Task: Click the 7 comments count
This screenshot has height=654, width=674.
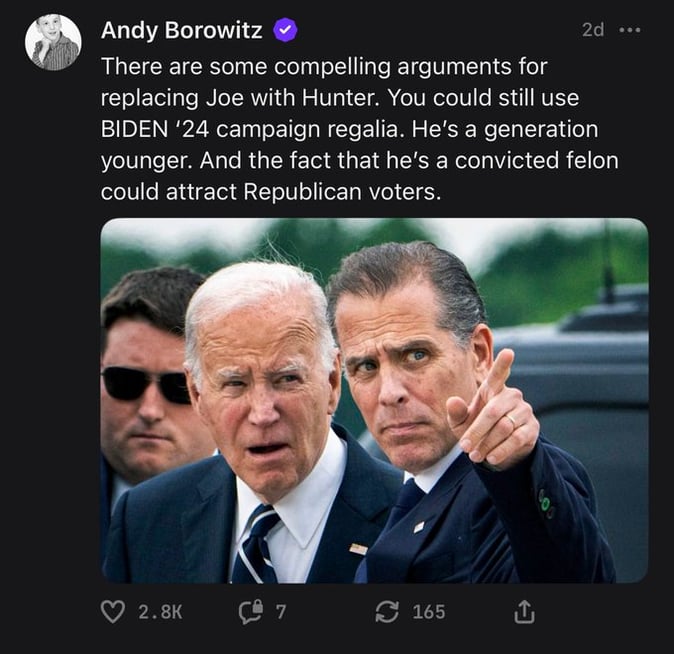Action: point(281,611)
